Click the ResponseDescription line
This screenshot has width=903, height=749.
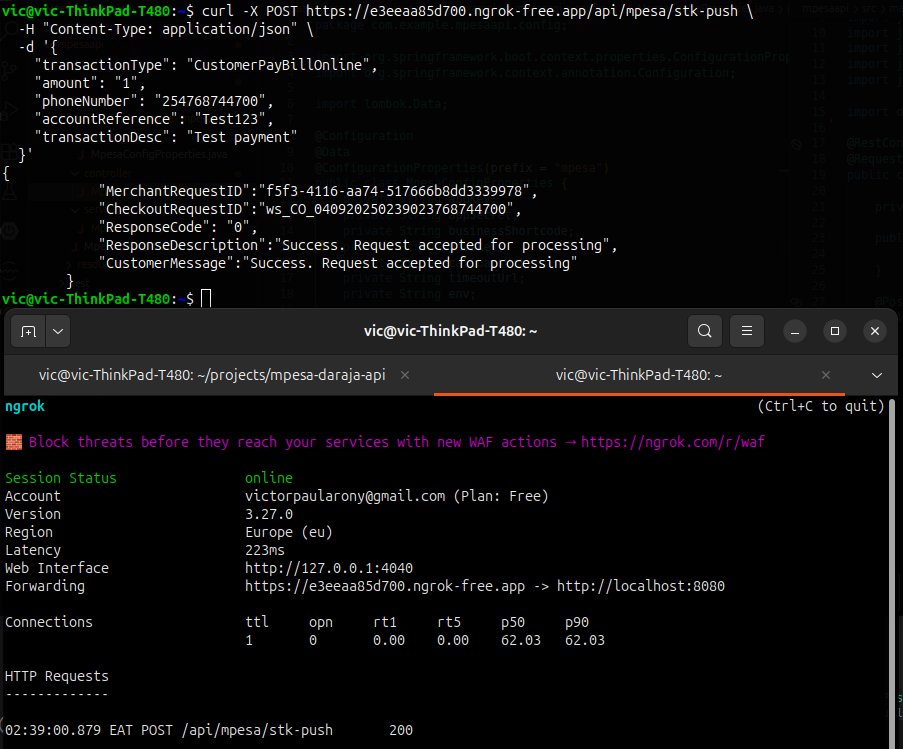point(358,245)
